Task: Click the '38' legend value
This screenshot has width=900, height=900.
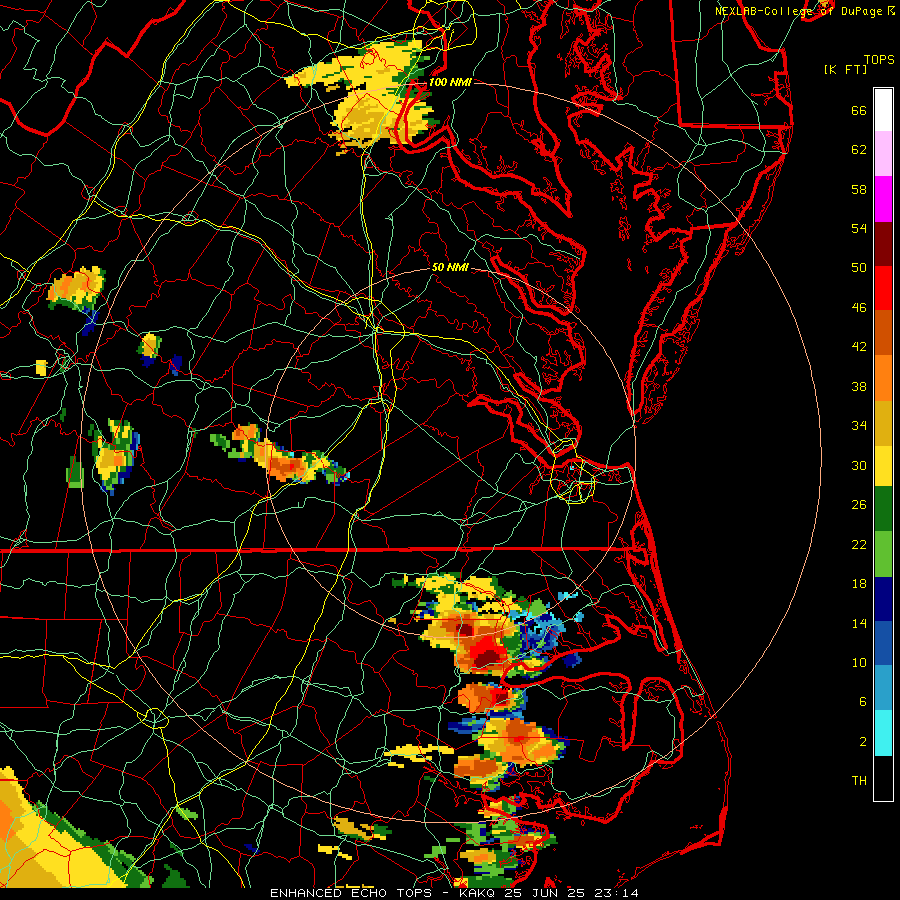Action: tap(859, 386)
